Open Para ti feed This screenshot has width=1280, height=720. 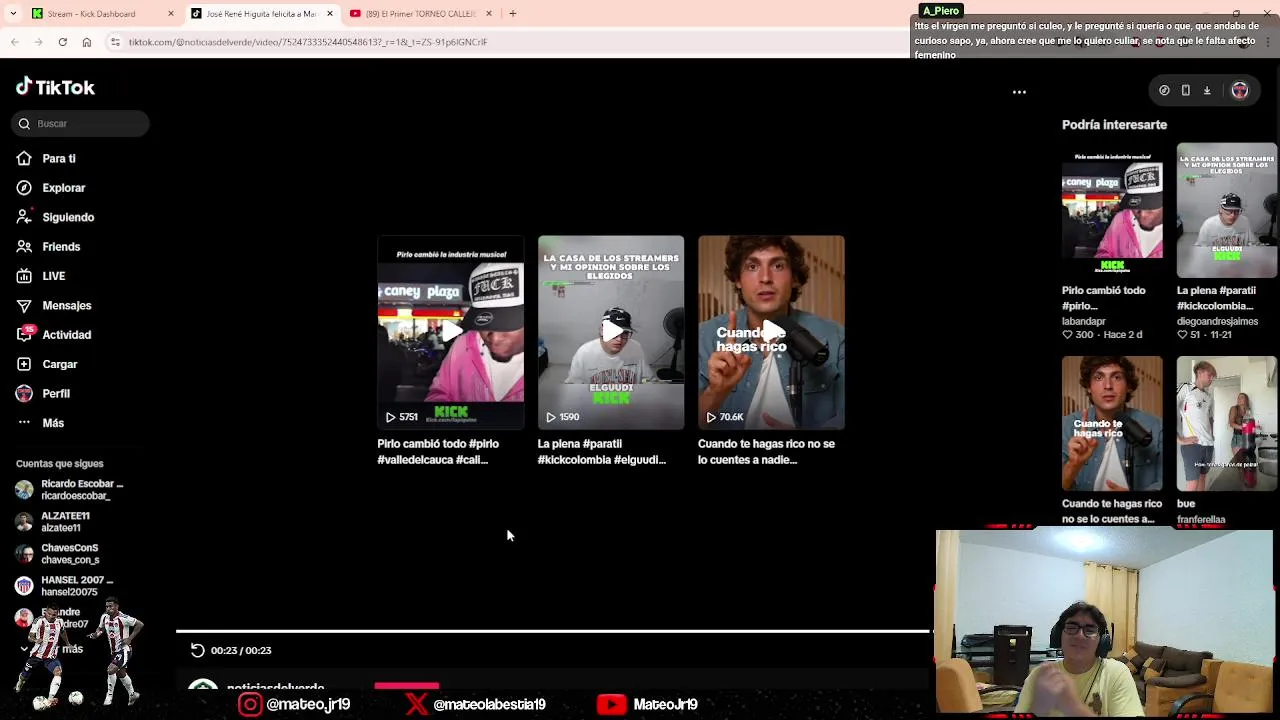(46, 158)
